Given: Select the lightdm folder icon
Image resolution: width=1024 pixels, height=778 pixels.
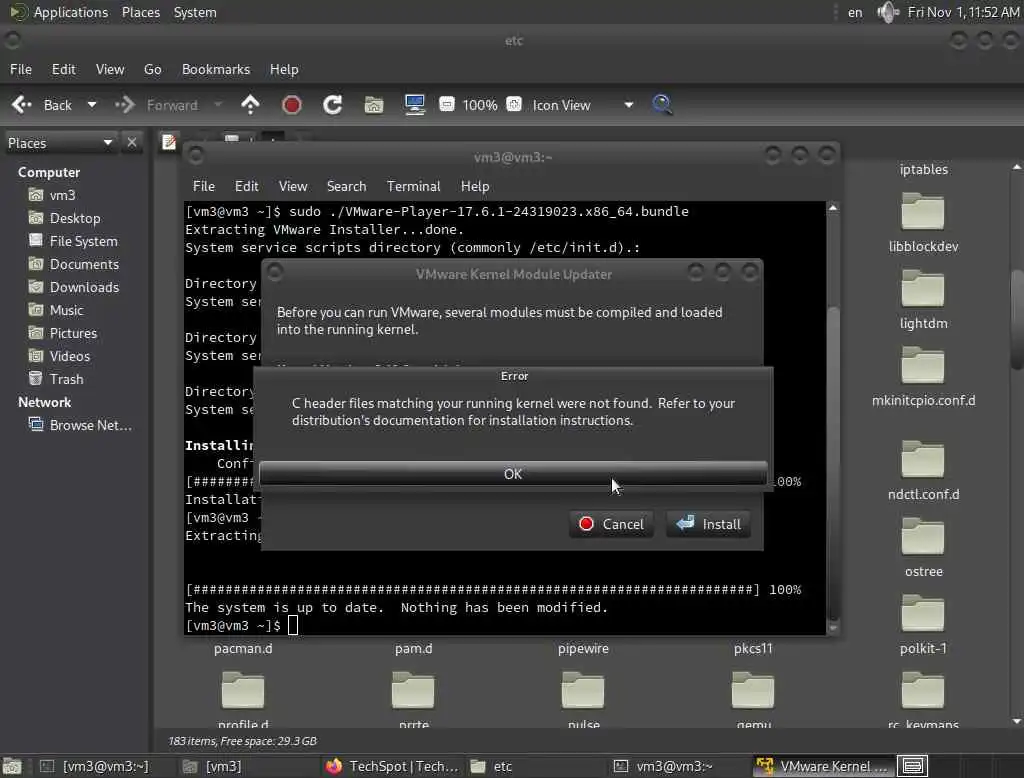Looking at the screenshot, I should (x=922, y=288).
